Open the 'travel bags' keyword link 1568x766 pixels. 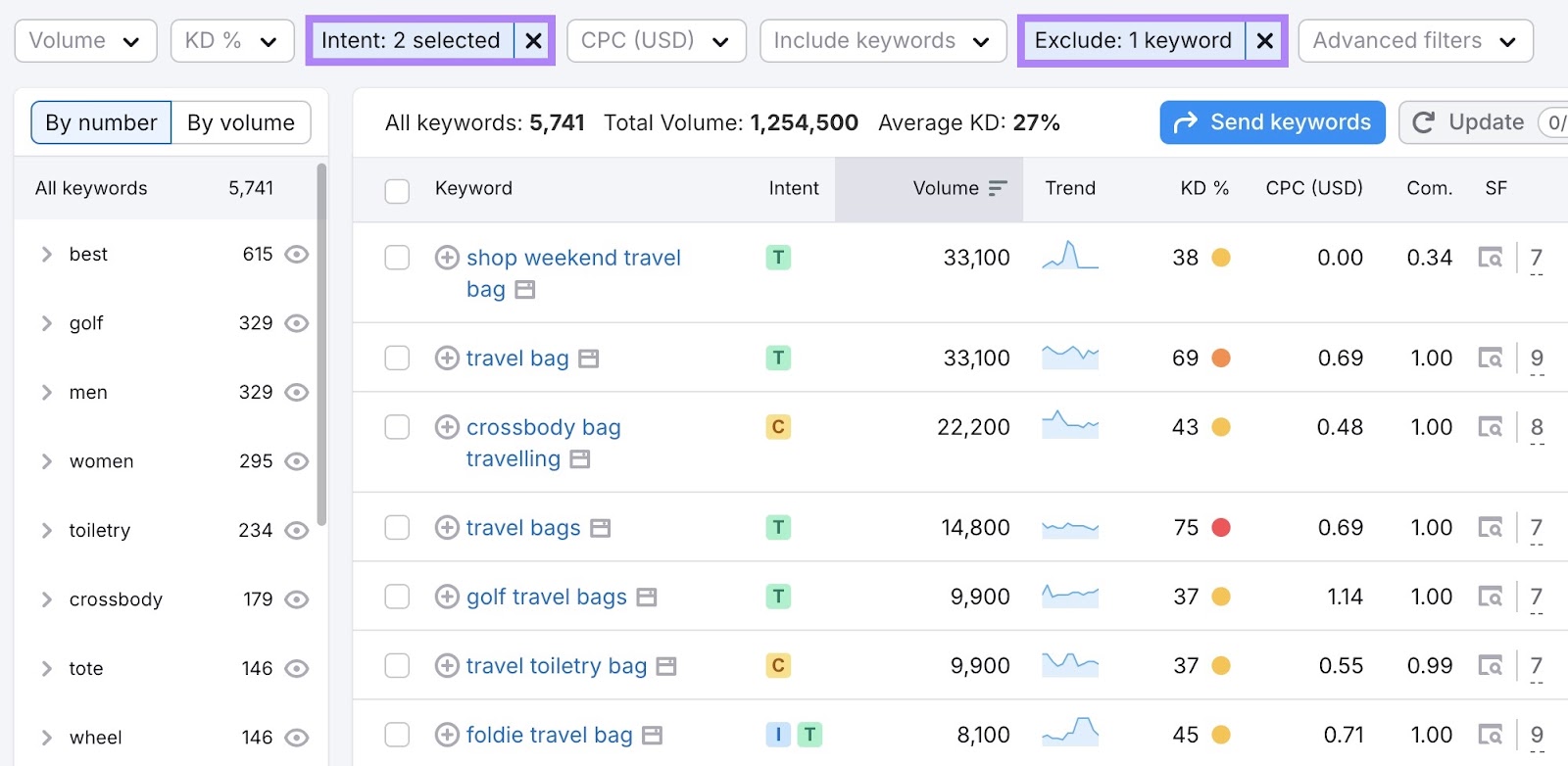tap(522, 528)
